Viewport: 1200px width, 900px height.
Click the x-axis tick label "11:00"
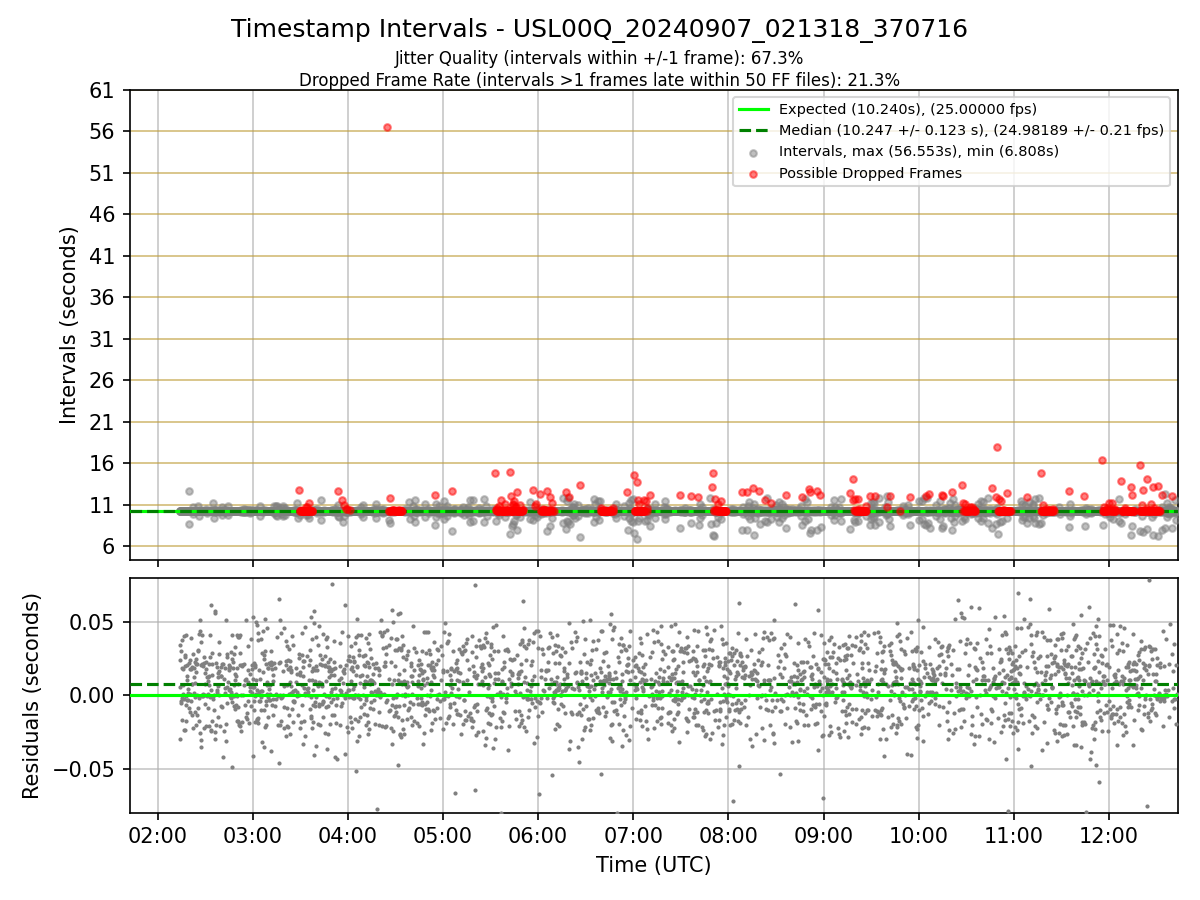click(1014, 834)
